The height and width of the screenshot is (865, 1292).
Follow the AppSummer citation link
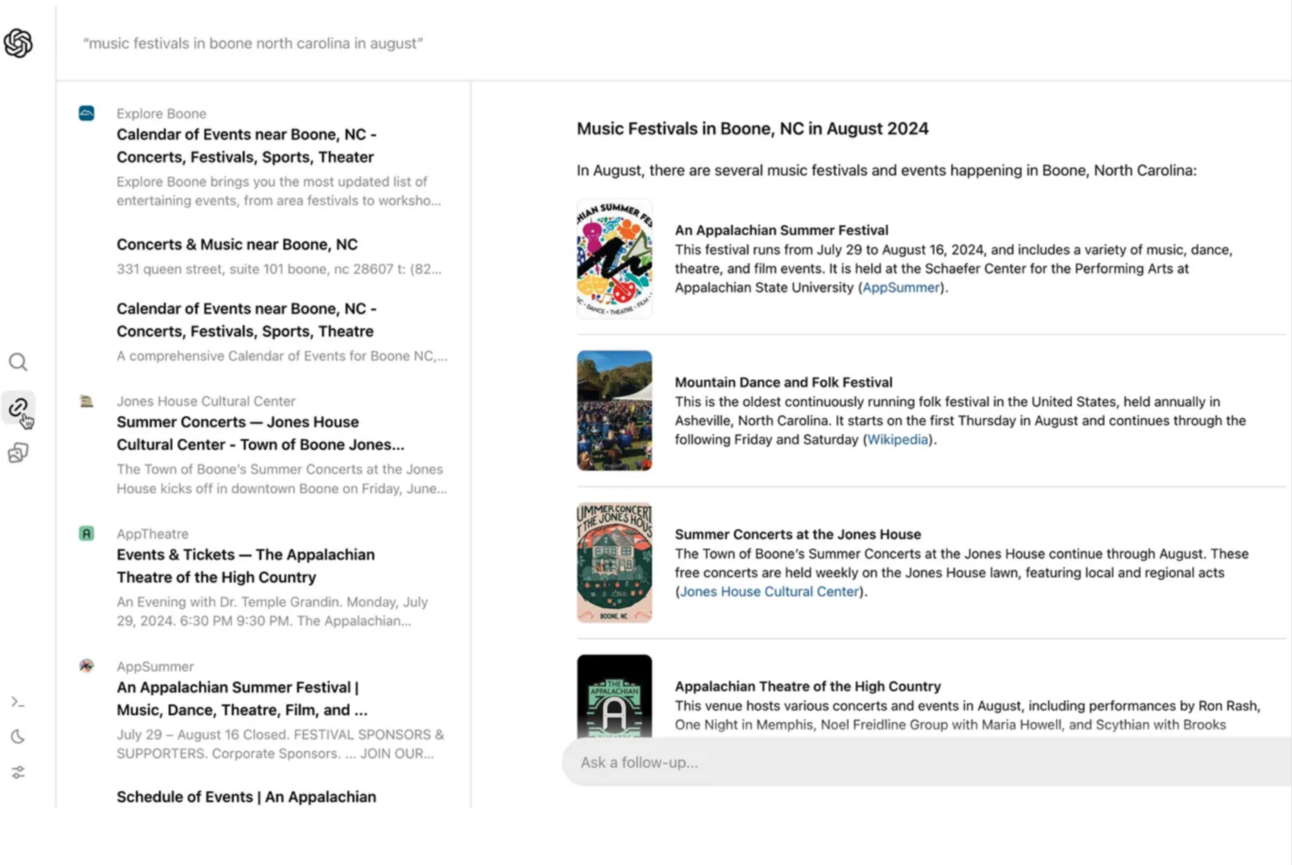(x=901, y=288)
